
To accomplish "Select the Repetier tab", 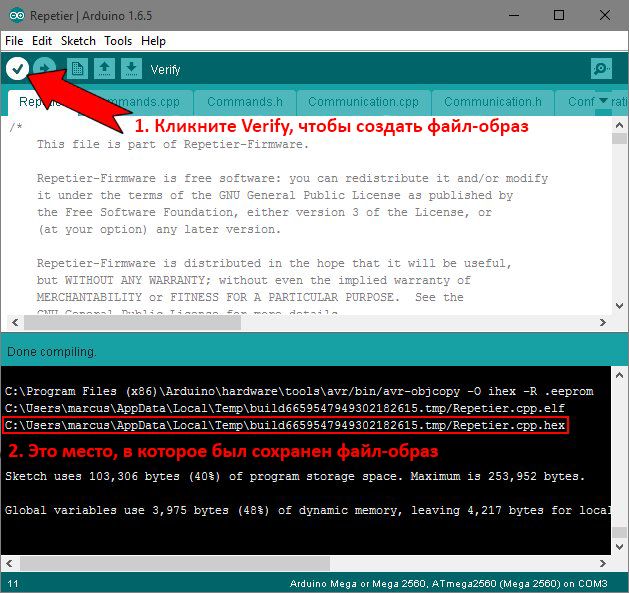I will 40,102.
